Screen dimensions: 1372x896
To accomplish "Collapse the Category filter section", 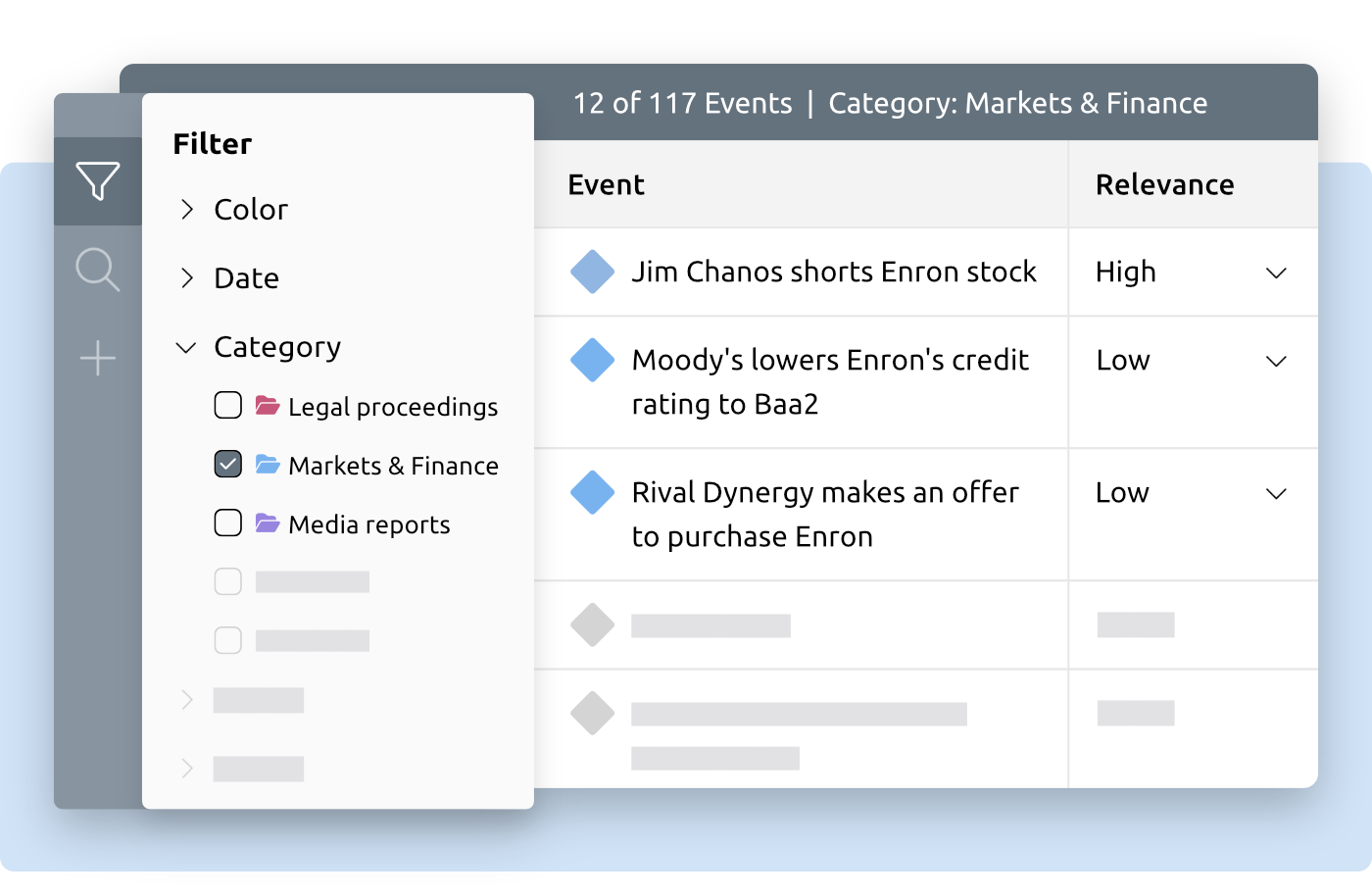I will [186, 347].
